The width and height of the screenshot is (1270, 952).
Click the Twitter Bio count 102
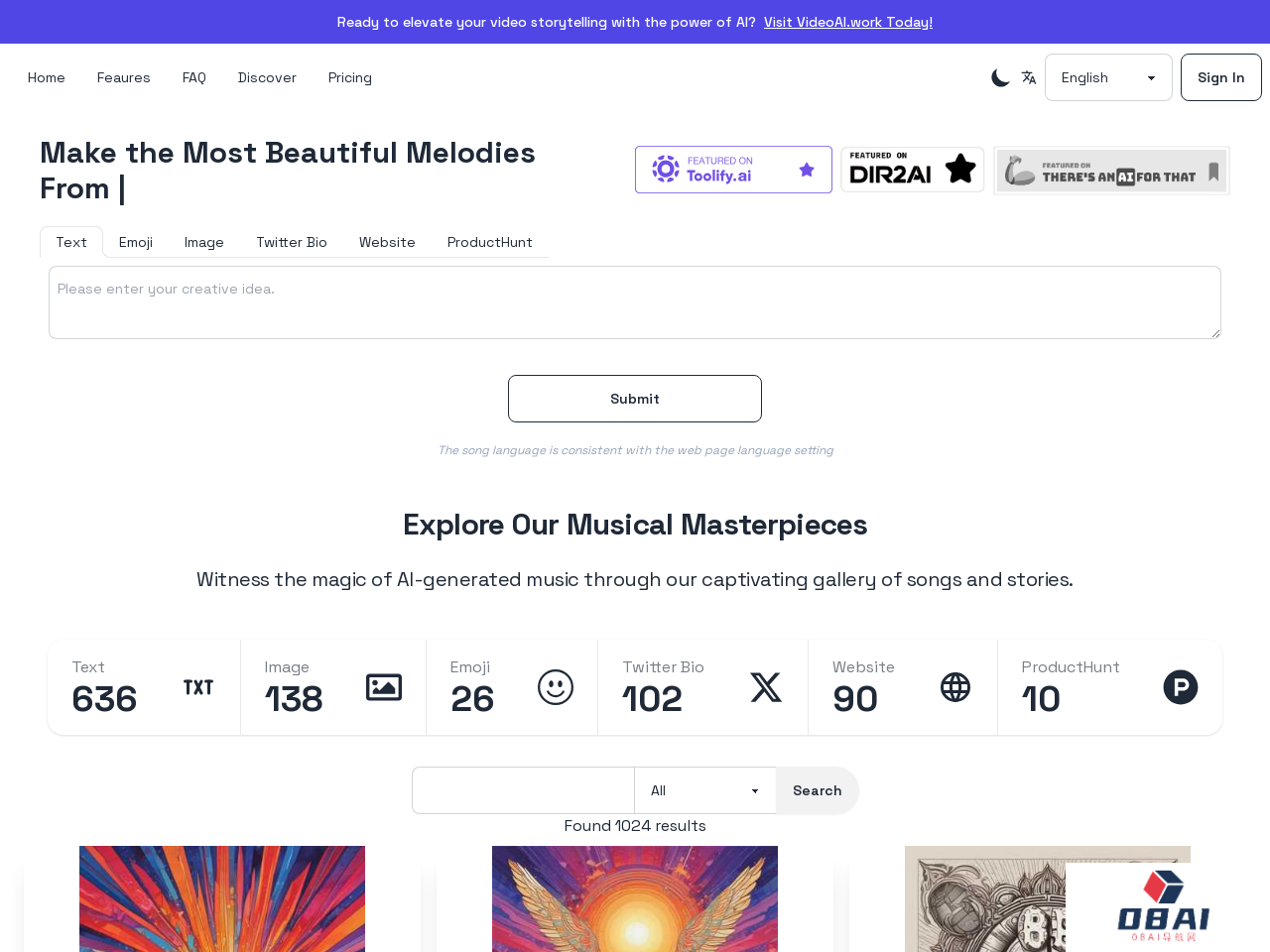tap(653, 699)
